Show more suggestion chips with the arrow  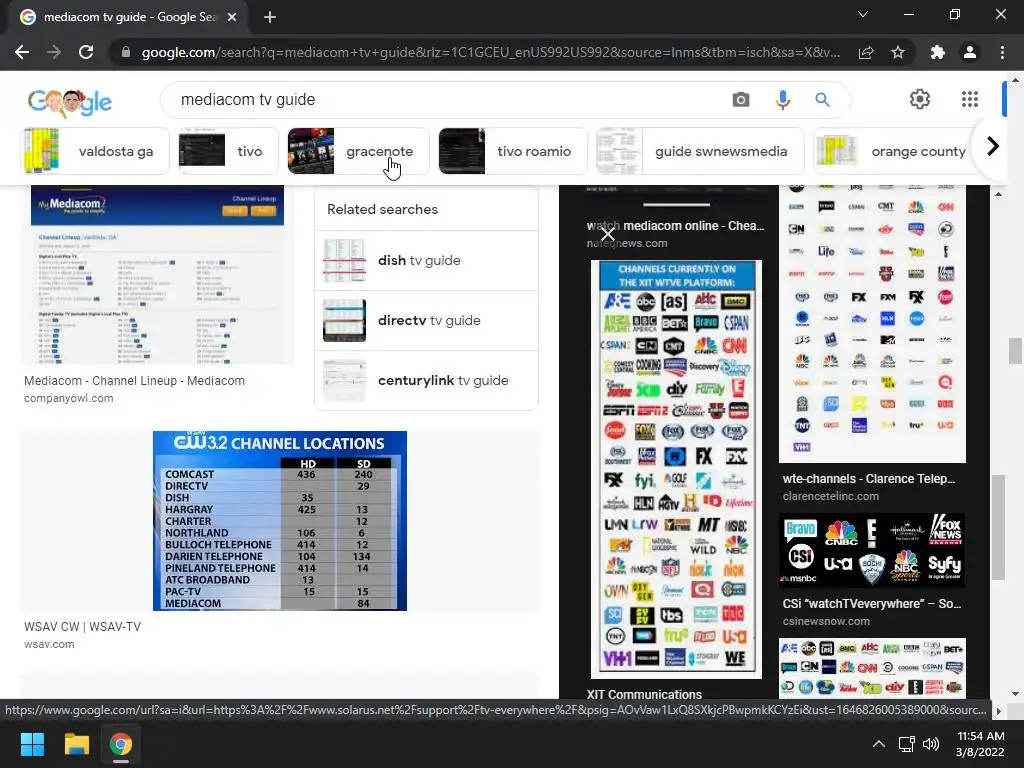[993, 146]
